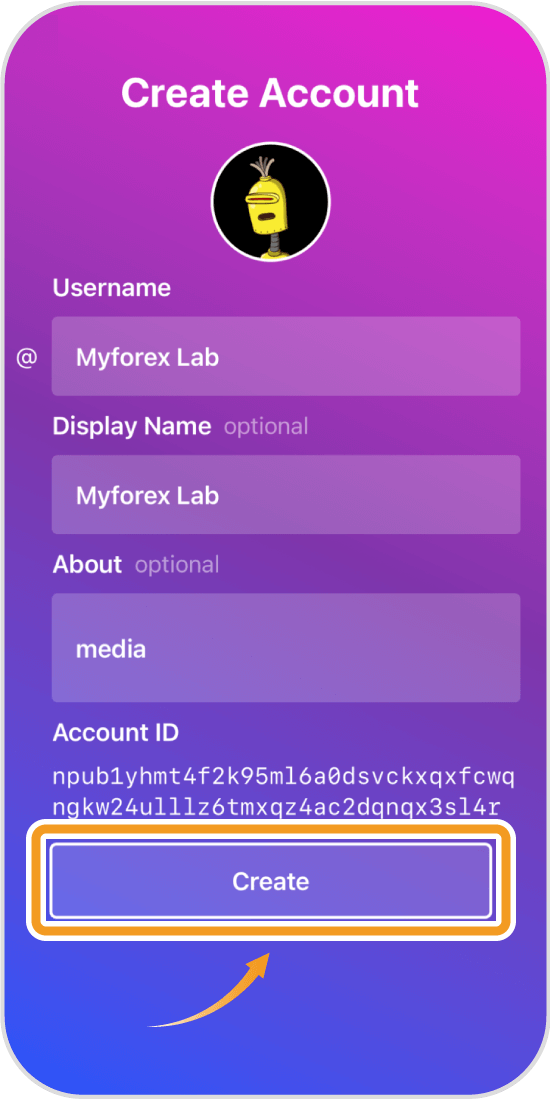Tap Myforex Lab text in Username field
Screen dimensions: 550x1100
pyautogui.click(x=147, y=358)
